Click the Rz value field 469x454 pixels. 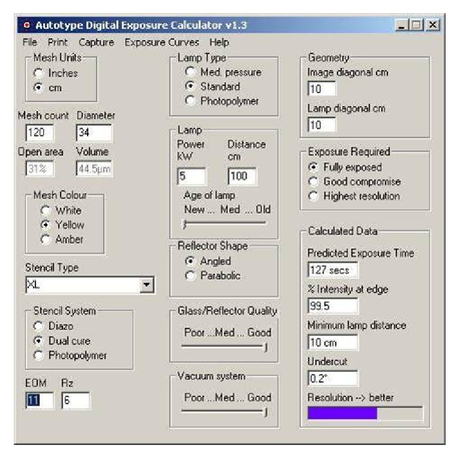coord(76,400)
